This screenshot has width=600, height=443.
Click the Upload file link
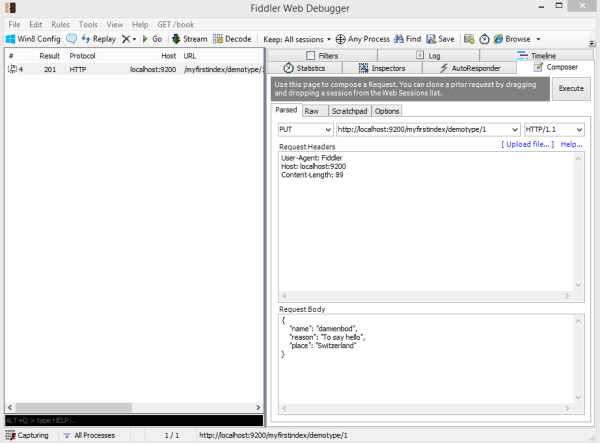point(527,145)
